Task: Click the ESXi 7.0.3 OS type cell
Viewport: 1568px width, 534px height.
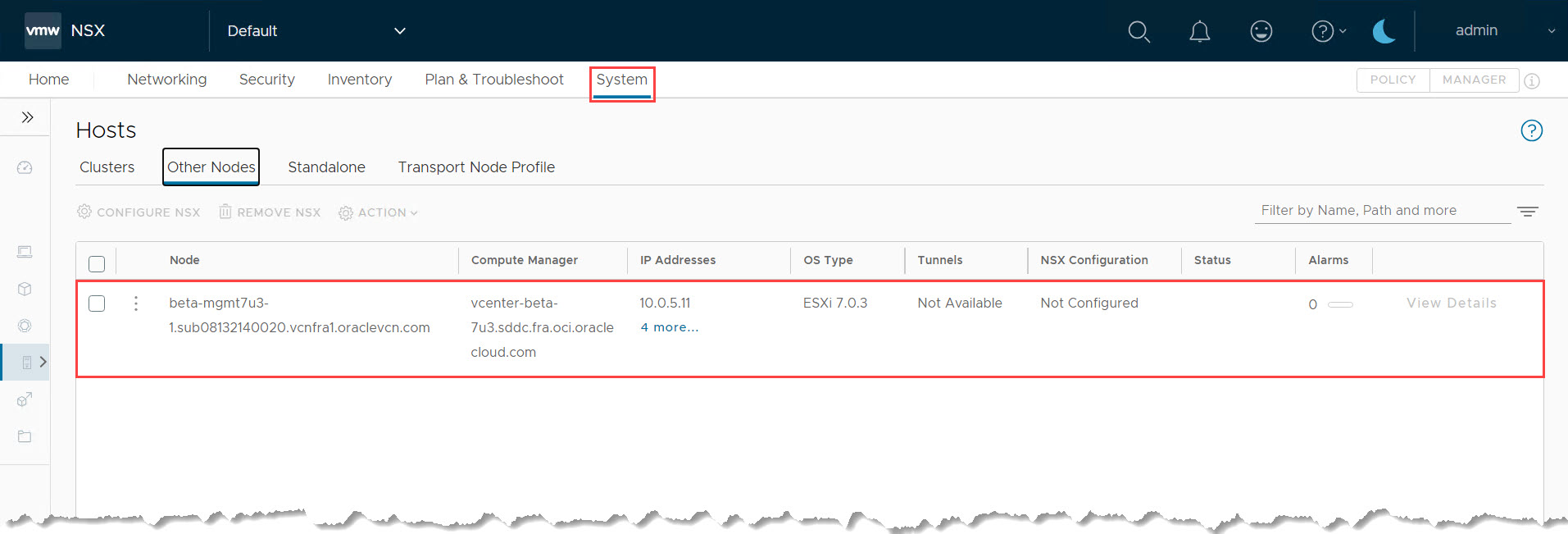Action: pyautogui.click(x=834, y=303)
